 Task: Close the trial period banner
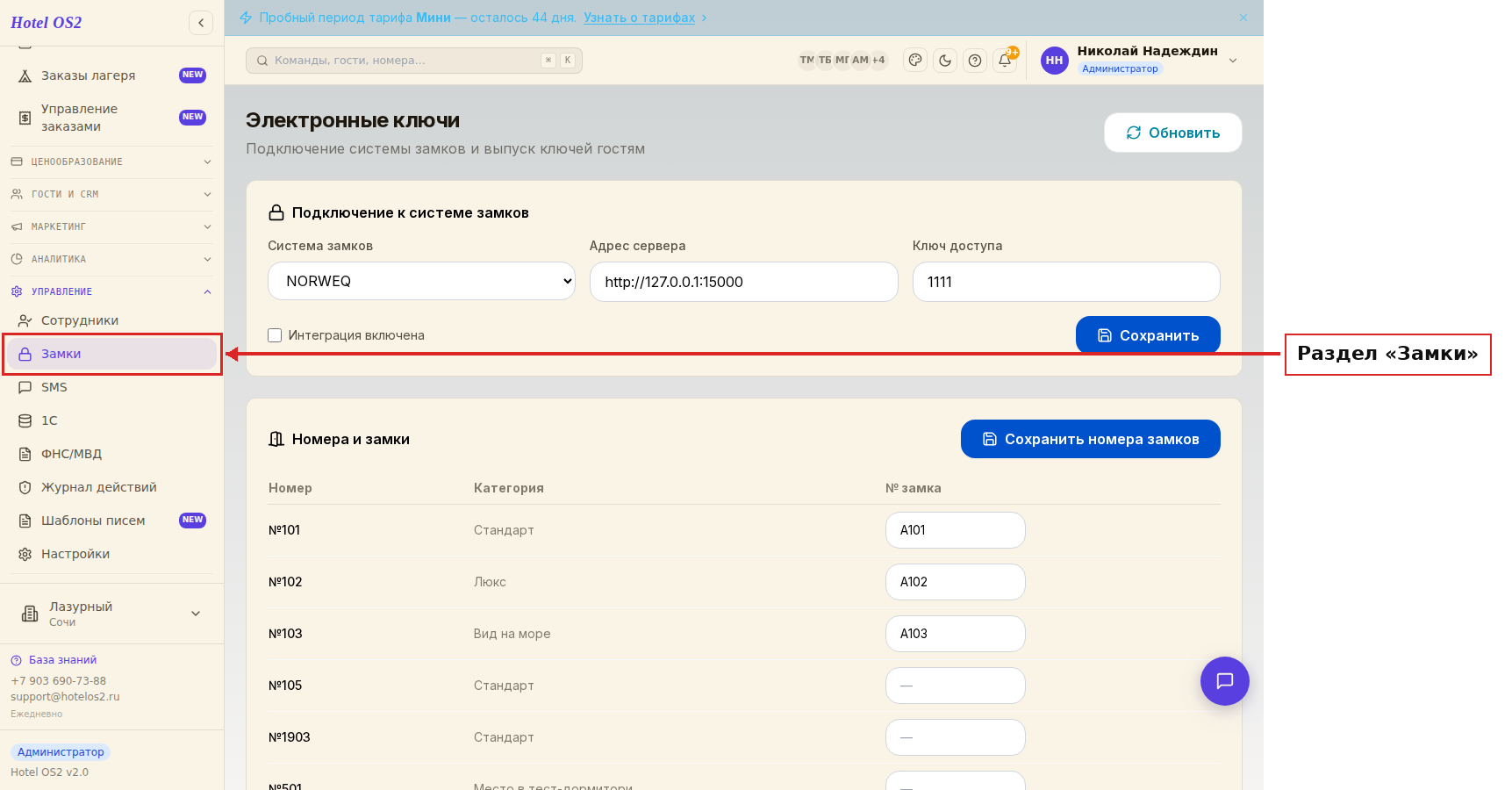[1243, 18]
